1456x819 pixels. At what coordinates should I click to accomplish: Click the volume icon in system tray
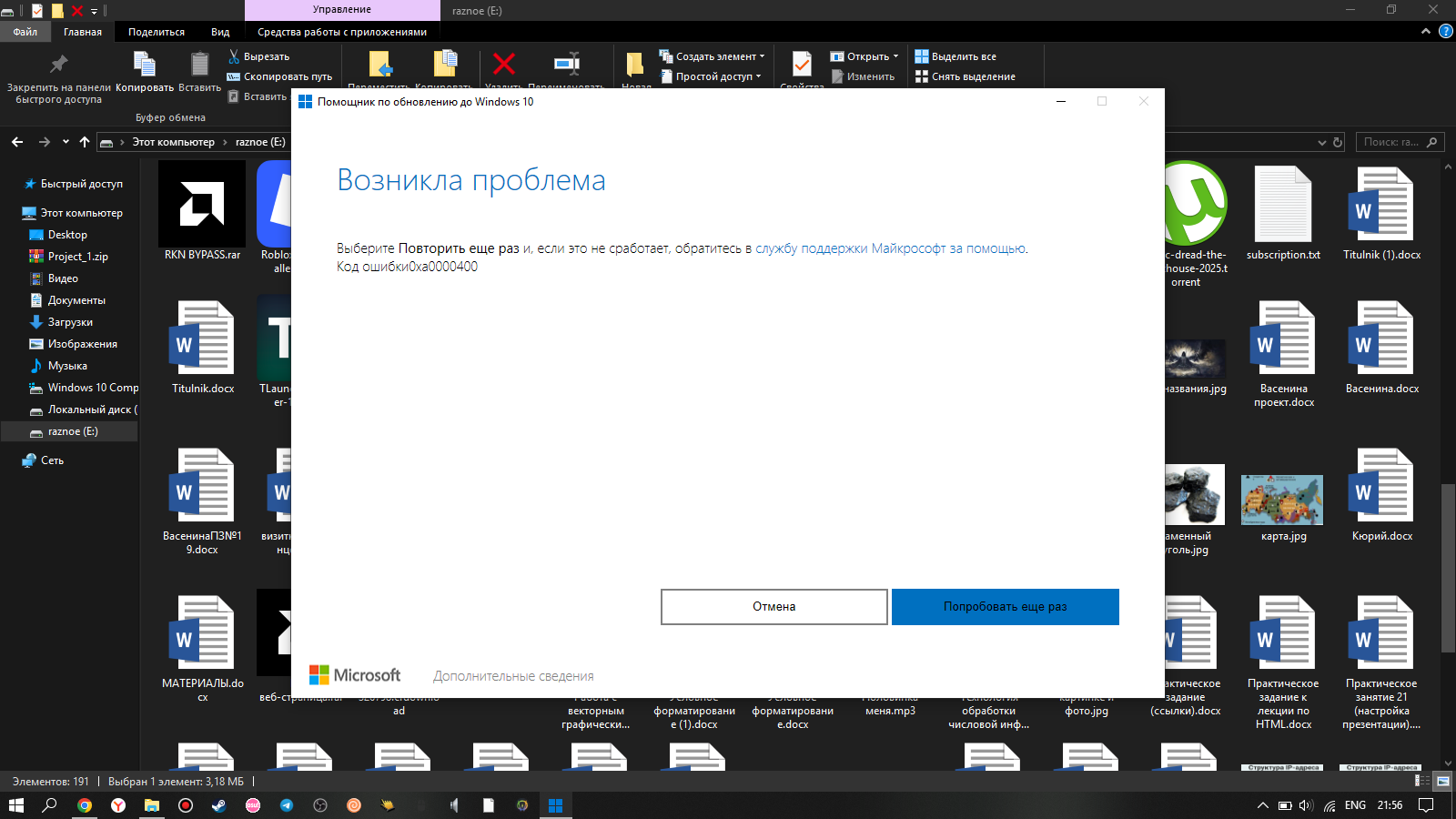pos(1307,805)
